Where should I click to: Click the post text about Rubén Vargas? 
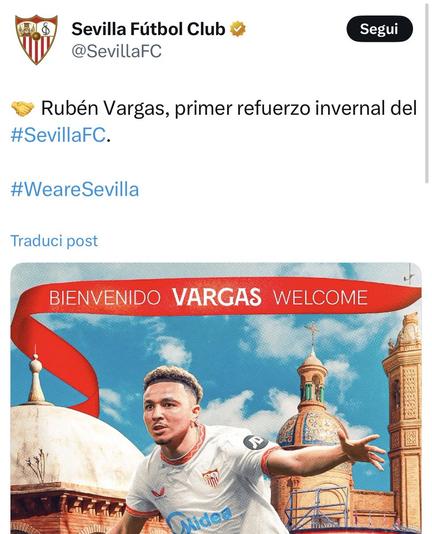(x=214, y=122)
